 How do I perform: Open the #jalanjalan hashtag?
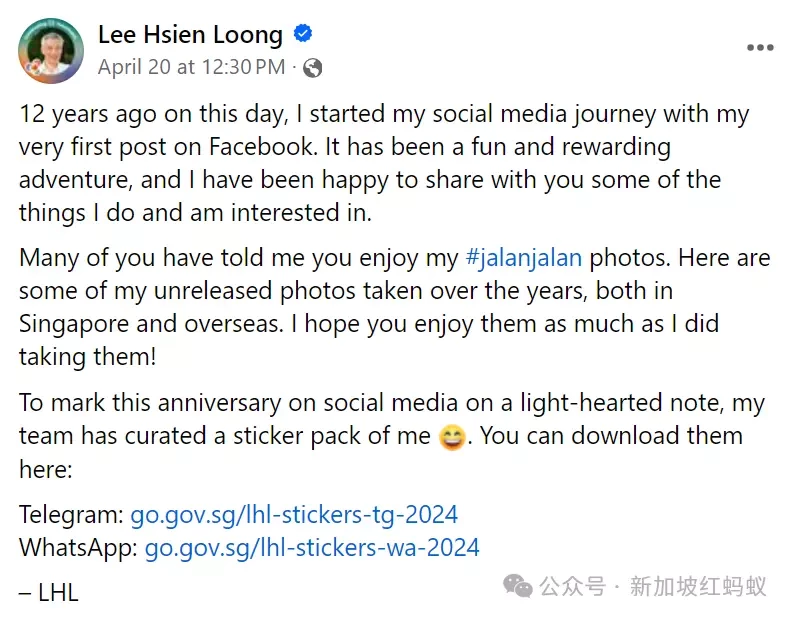coord(523,258)
